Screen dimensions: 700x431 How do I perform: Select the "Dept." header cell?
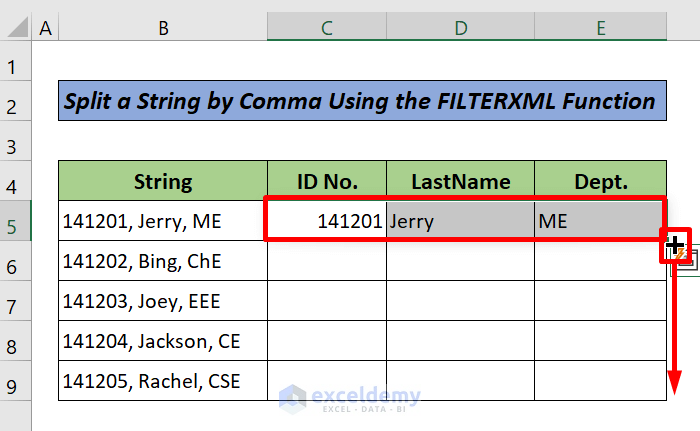pyautogui.click(x=600, y=182)
